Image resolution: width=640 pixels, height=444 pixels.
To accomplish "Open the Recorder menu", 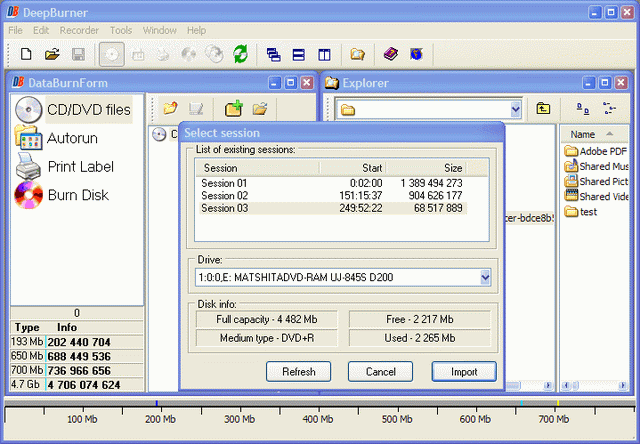I will point(79,31).
